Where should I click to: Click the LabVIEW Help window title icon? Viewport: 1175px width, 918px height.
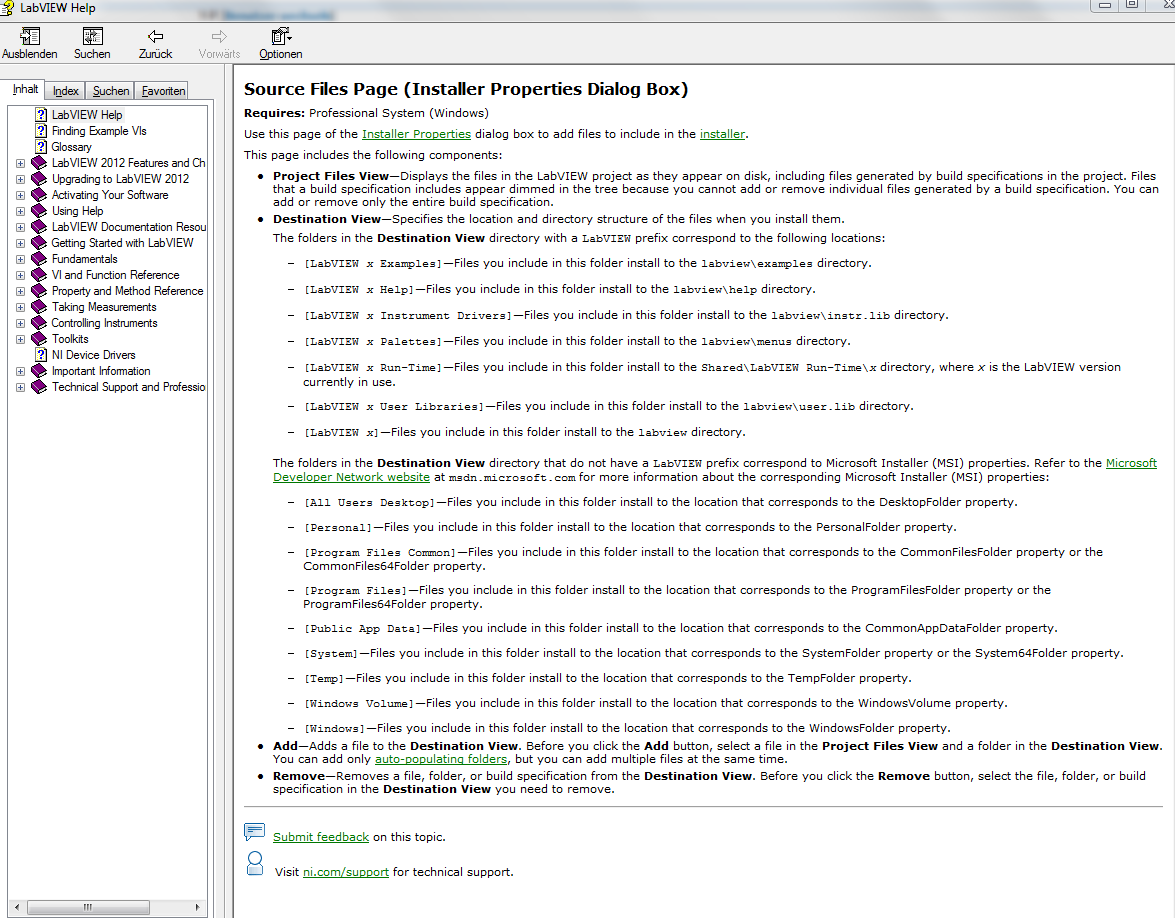click(7, 8)
